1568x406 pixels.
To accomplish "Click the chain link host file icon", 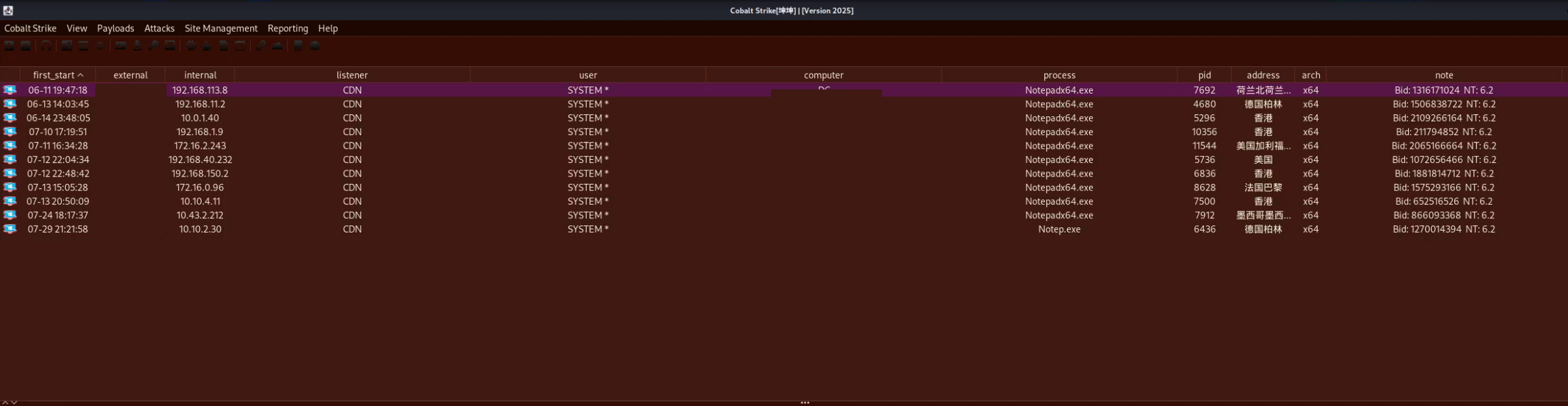I will (261, 45).
